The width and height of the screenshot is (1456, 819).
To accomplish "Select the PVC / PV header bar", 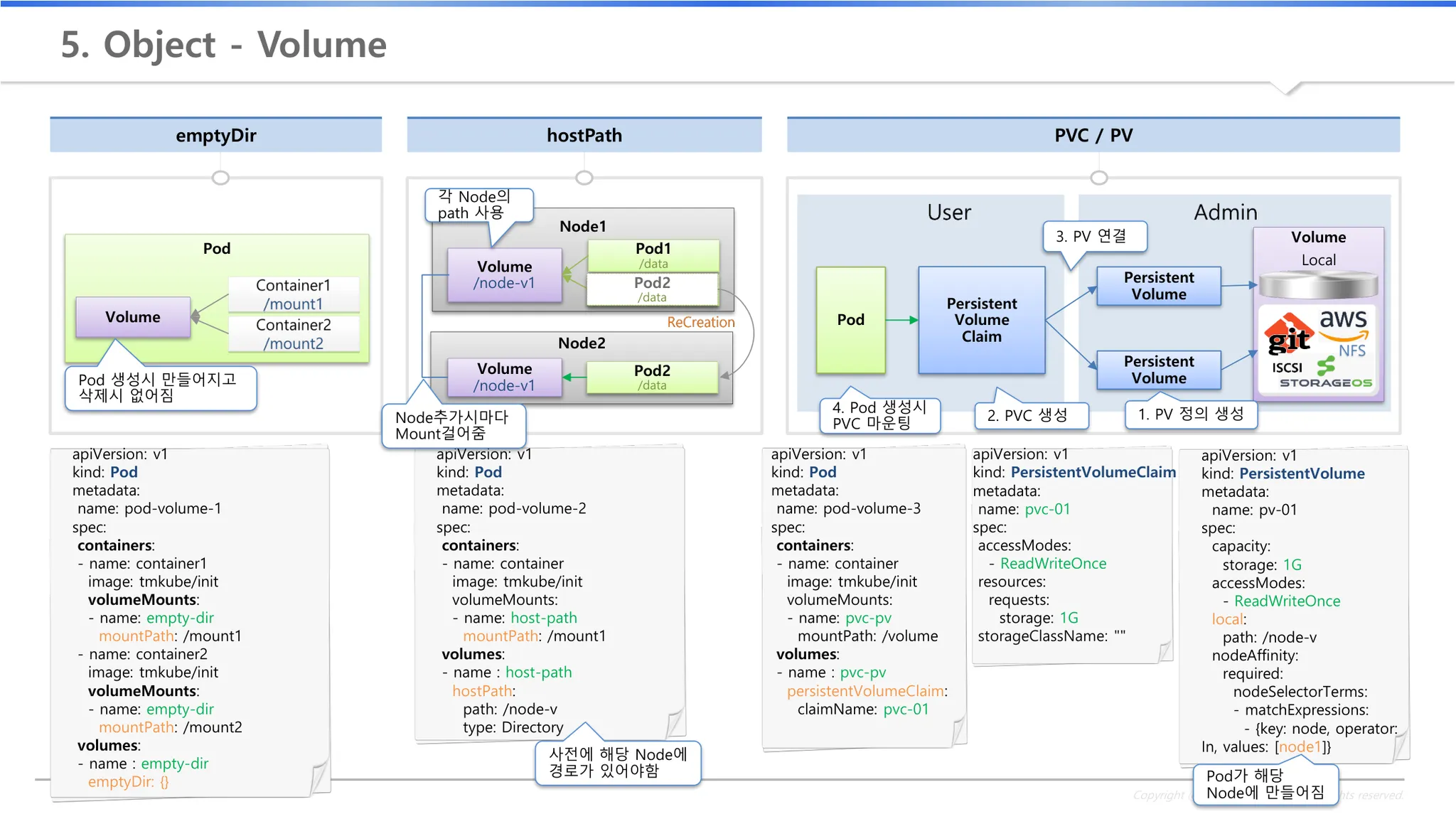I will click(x=1093, y=135).
